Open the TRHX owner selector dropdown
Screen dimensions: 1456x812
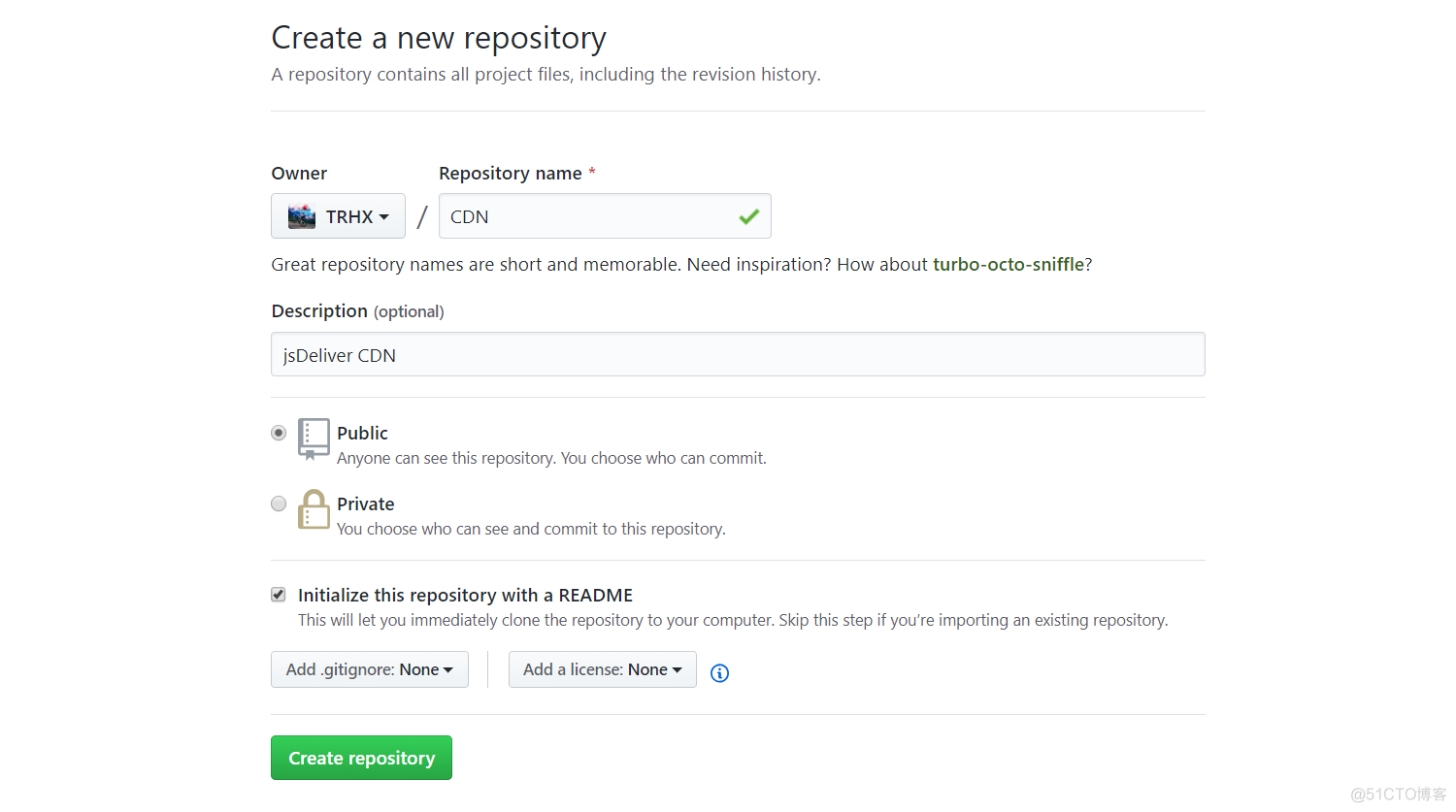[x=338, y=215]
